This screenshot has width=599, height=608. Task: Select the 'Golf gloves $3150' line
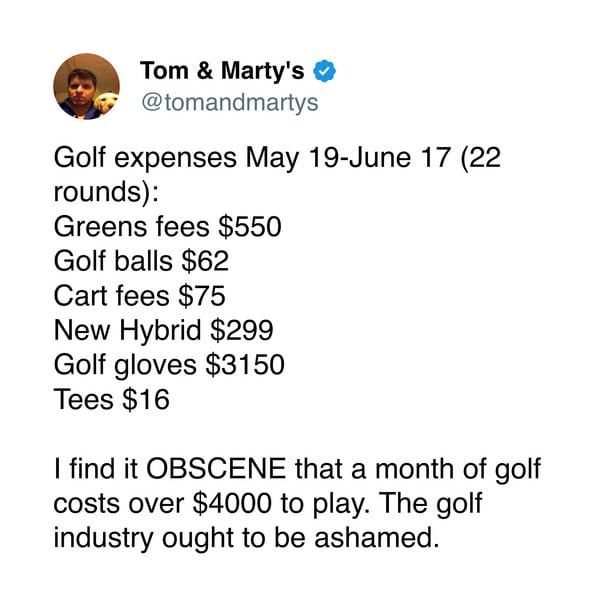coord(169,365)
